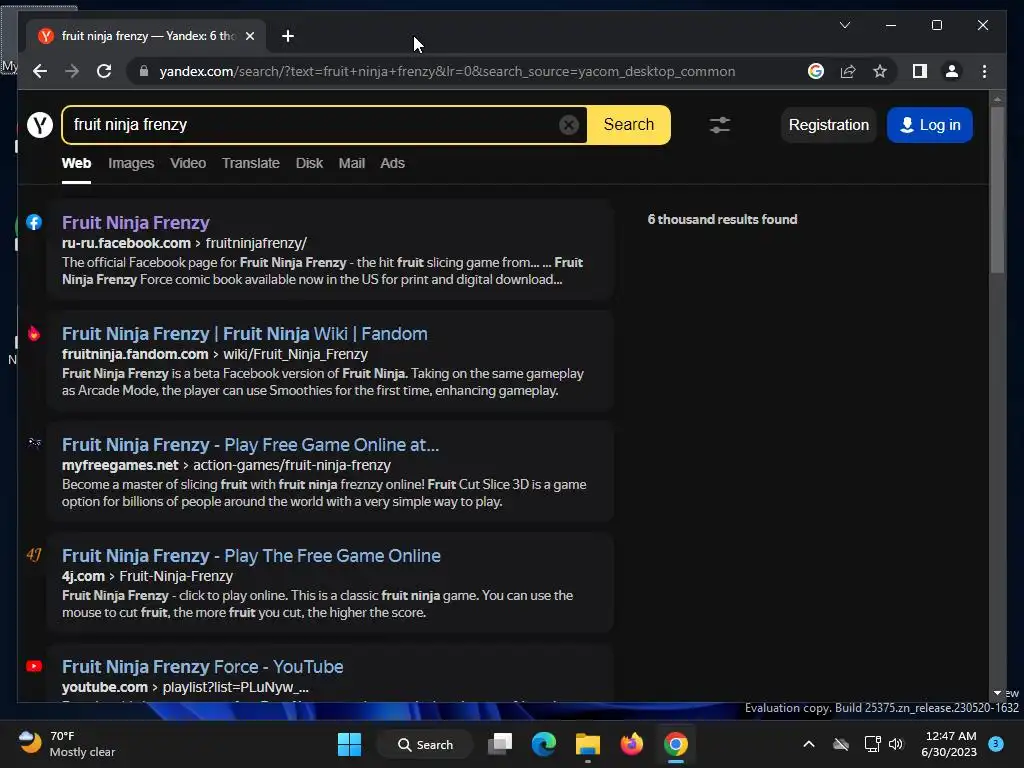
Task: Click the Log in button
Action: 930,125
